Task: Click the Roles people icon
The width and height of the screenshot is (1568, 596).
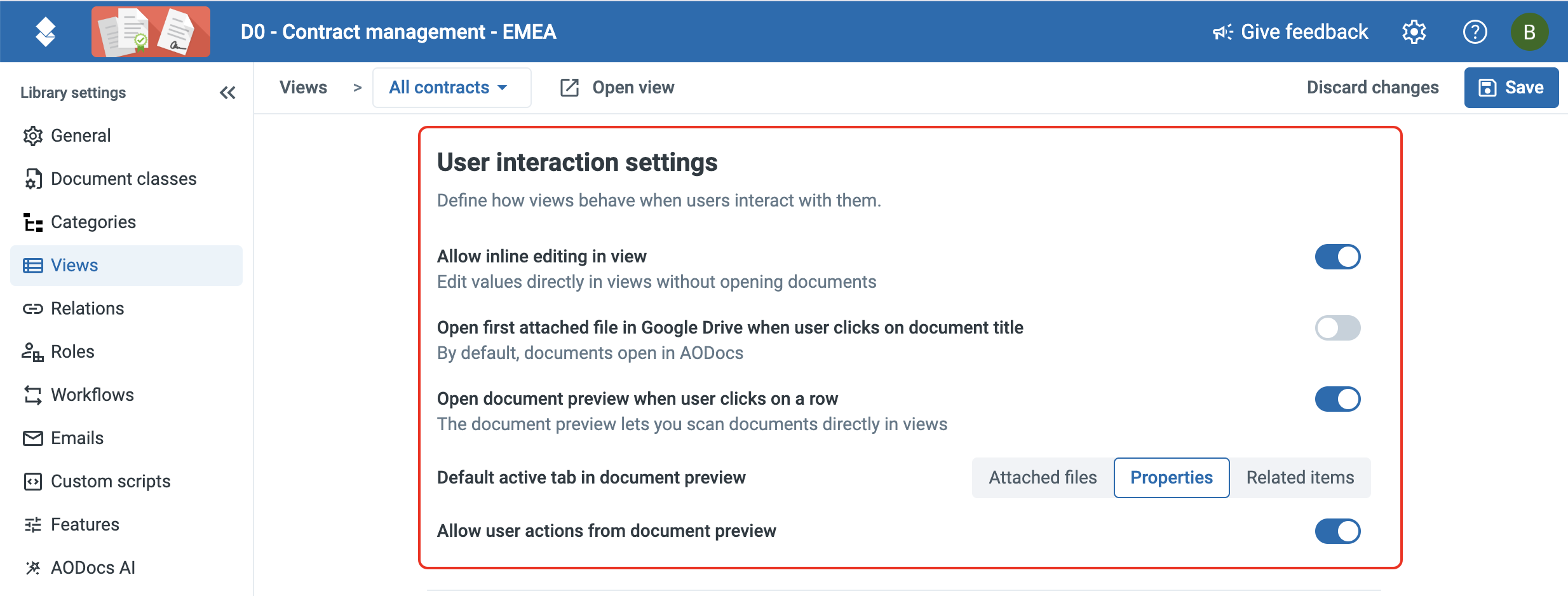Action: point(32,352)
